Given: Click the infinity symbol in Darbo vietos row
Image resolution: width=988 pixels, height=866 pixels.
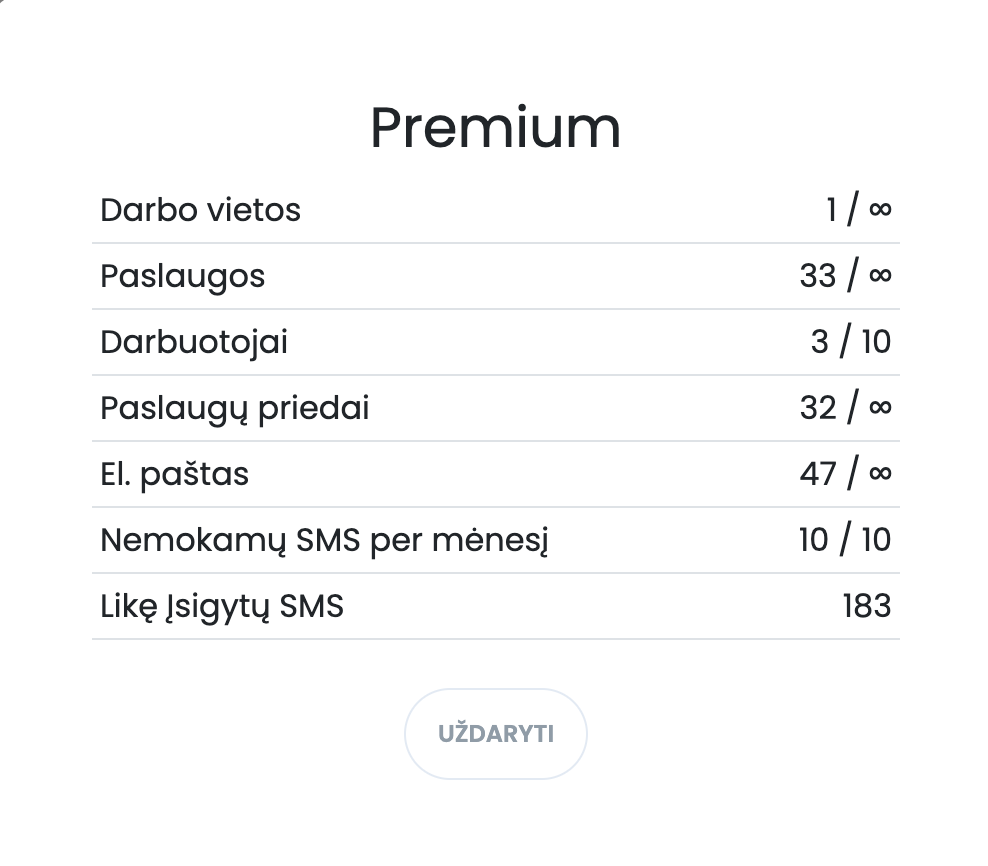Looking at the screenshot, I should click(880, 210).
